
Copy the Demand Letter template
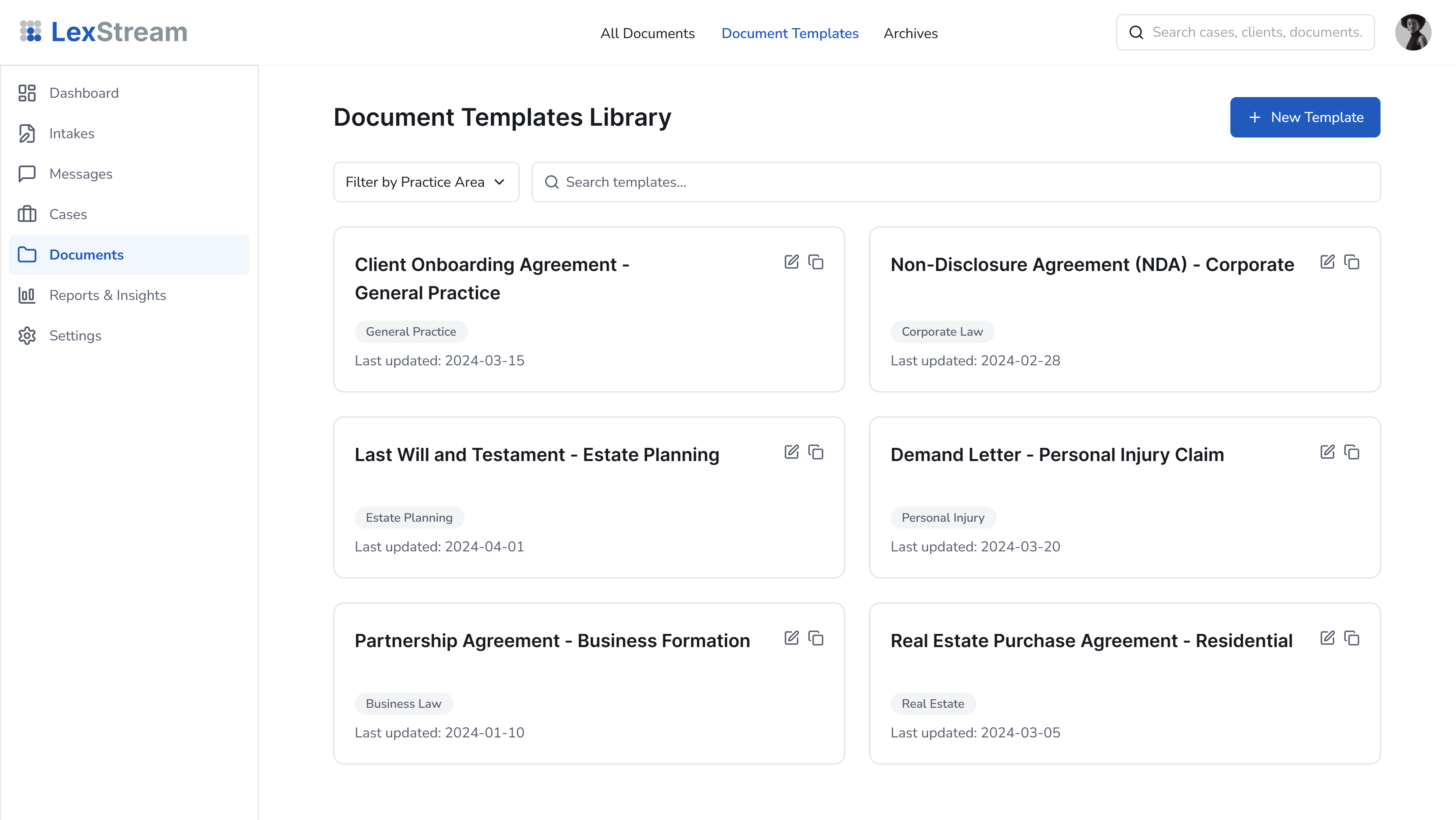point(1352,452)
